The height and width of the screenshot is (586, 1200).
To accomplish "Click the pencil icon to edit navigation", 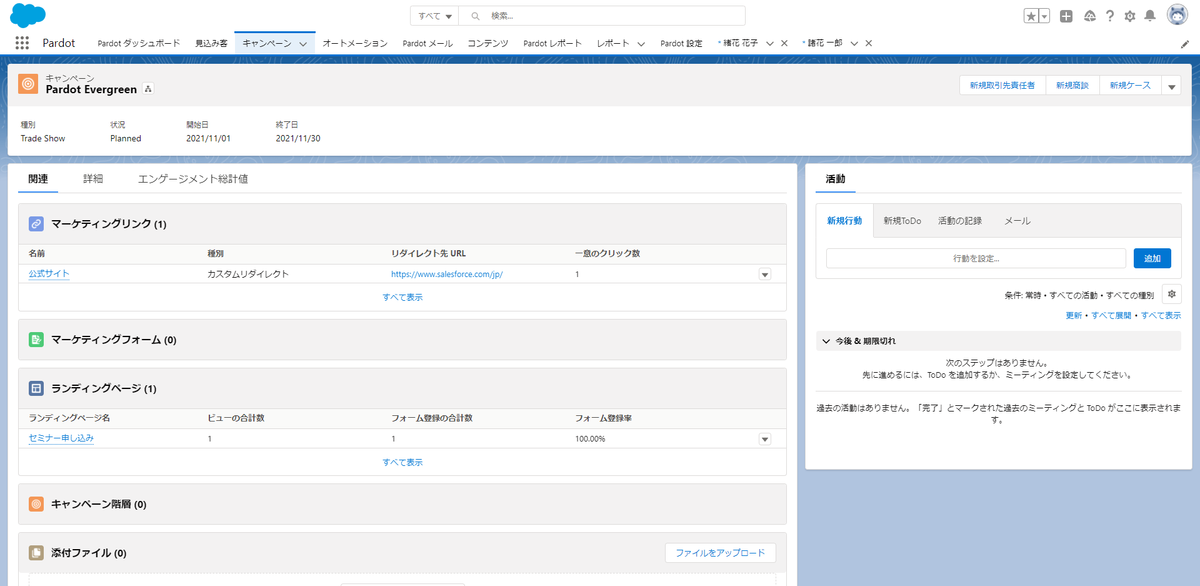I will pyautogui.click(x=1185, y=44).
